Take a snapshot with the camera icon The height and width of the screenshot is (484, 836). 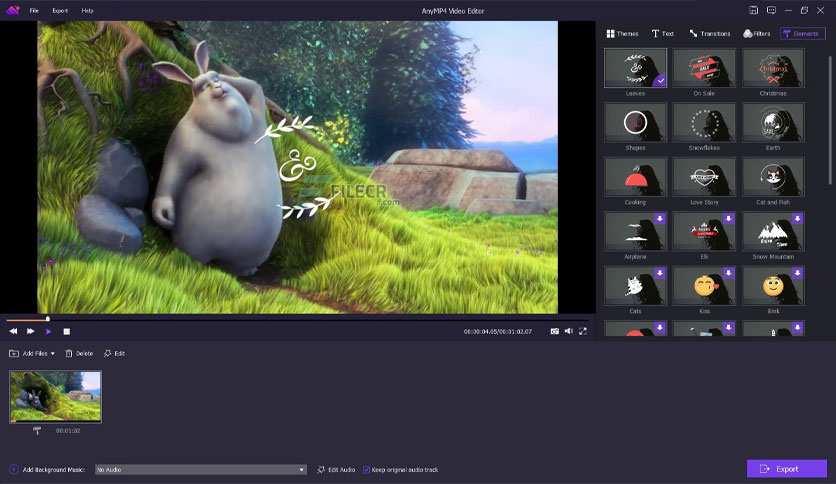[554, 331]
